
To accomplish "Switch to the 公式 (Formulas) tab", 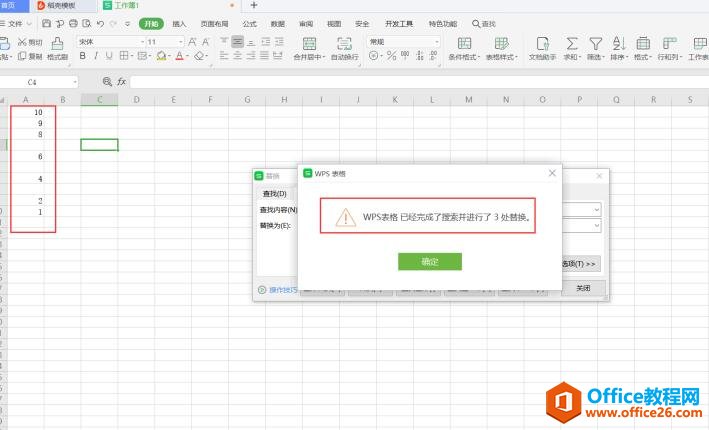I will pyautogui.click(x=249, y=24).
